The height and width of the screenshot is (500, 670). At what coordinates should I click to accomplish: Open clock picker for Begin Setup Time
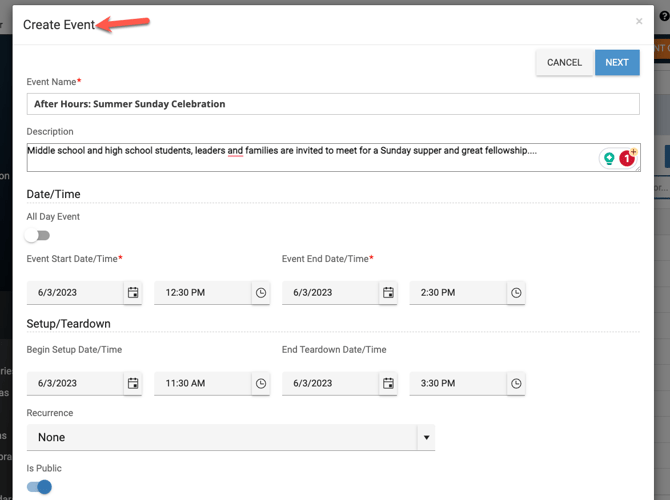[261, 383]
